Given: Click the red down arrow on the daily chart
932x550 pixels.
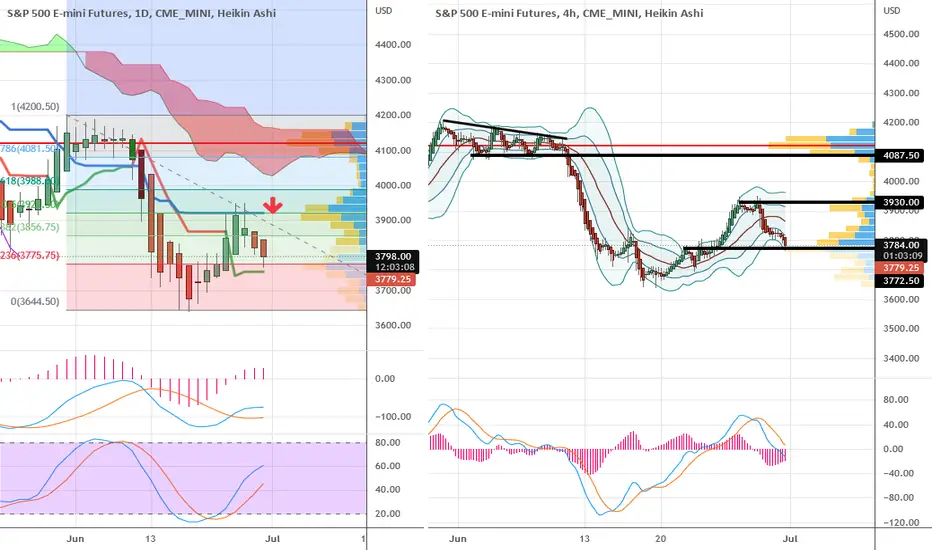Looking at the screenshot, I should click(273, 205).
